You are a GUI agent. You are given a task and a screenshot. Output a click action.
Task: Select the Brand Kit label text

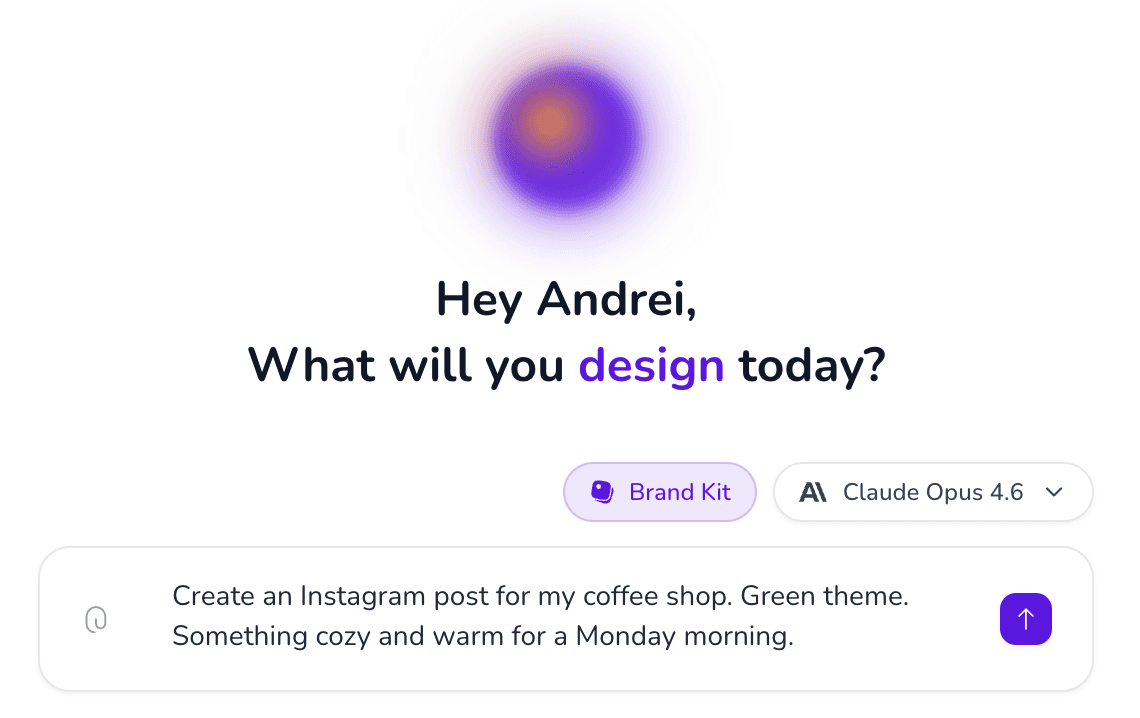pyautogui.click(x=680, y=491)
